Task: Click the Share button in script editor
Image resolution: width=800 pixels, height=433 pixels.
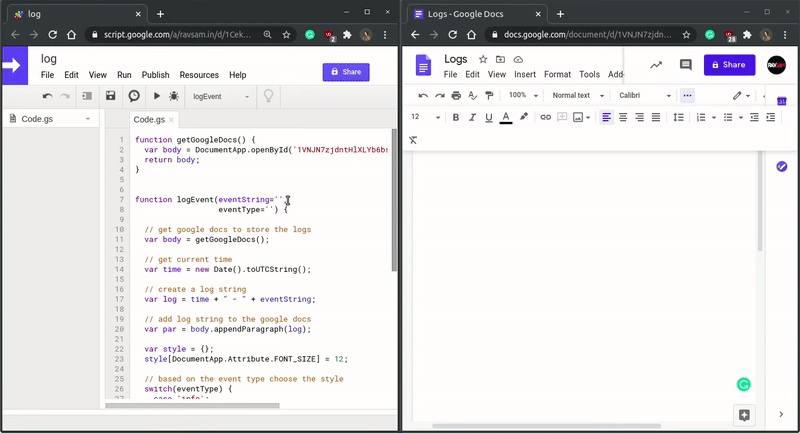Action: point(345,72)
